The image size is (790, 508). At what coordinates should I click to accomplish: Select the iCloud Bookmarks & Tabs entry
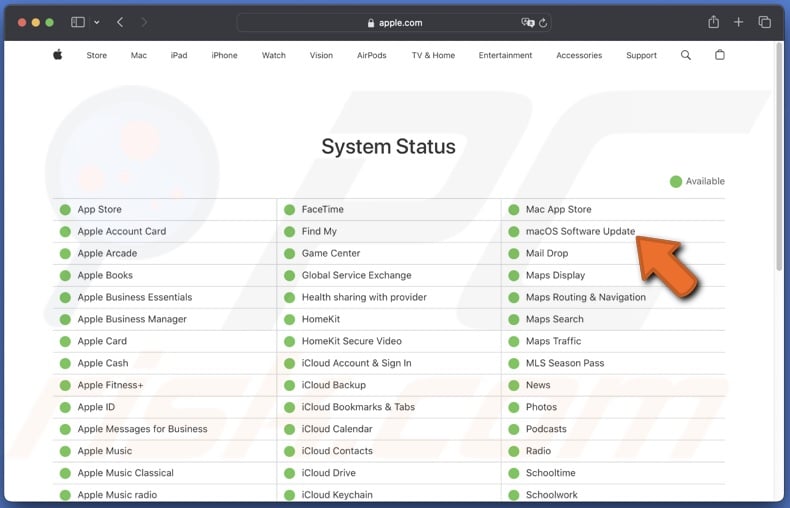pyautogui.click(x=358, y=407)
